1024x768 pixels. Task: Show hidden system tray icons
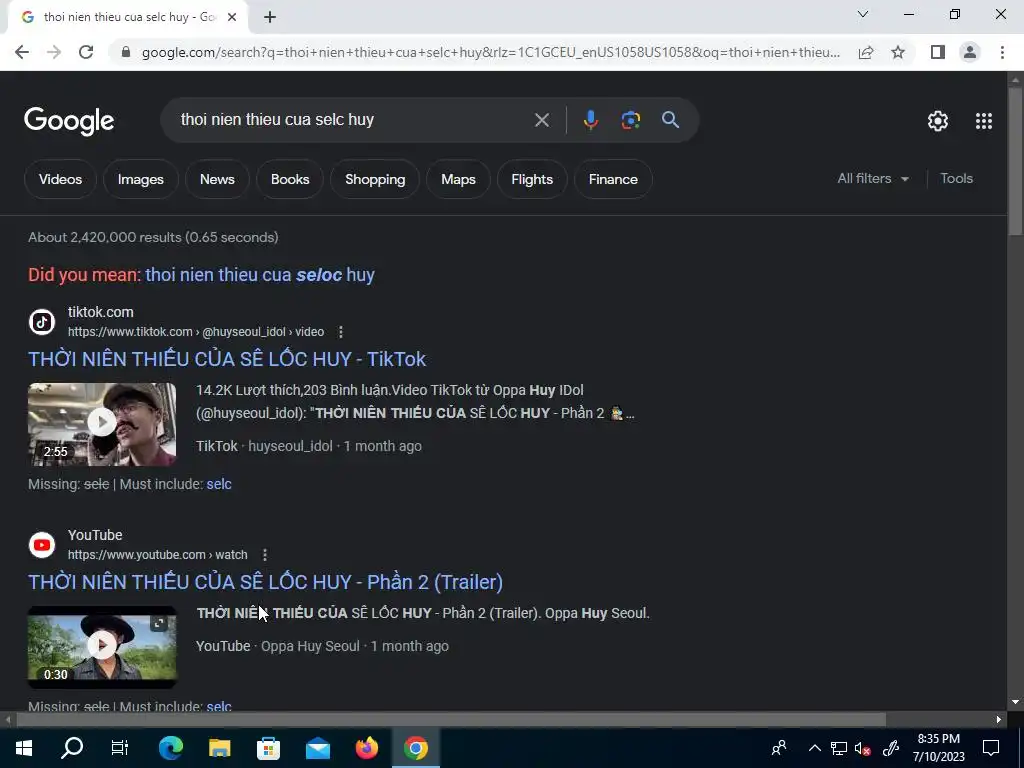(x=814, y=748)
